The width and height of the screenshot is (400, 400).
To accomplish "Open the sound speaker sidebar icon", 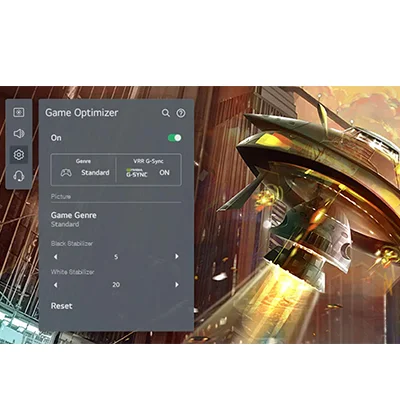I will [x=19, y=133].
